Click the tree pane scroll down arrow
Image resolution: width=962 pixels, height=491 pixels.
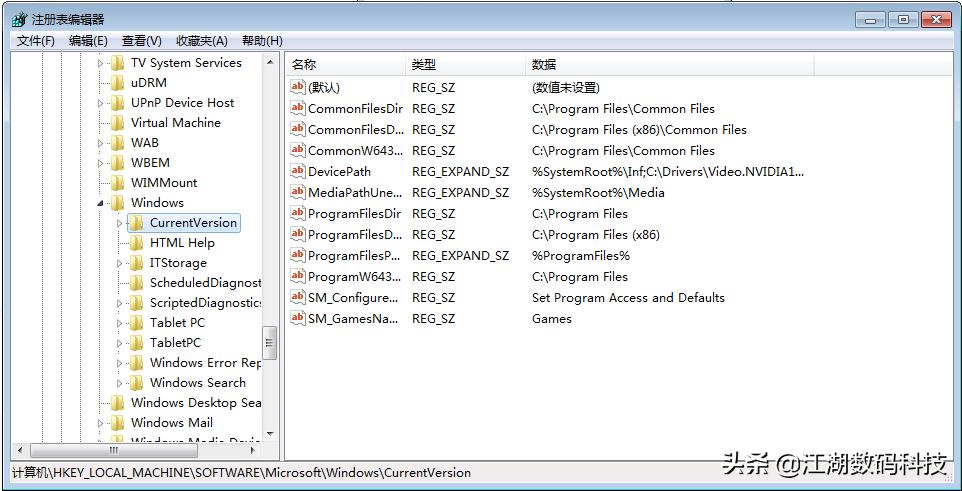click(270, 435)
